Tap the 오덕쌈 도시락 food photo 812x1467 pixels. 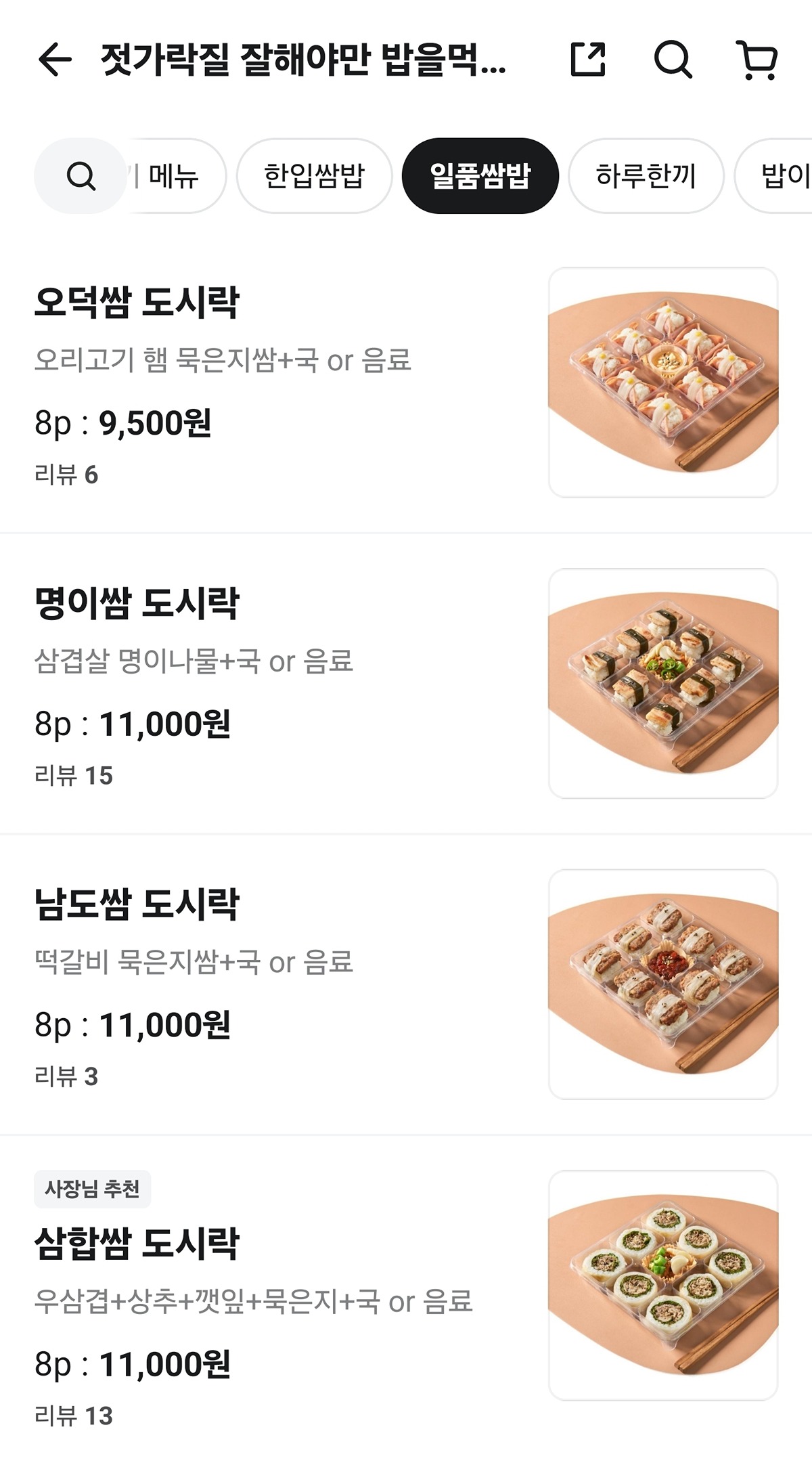(x=663, y=382)
